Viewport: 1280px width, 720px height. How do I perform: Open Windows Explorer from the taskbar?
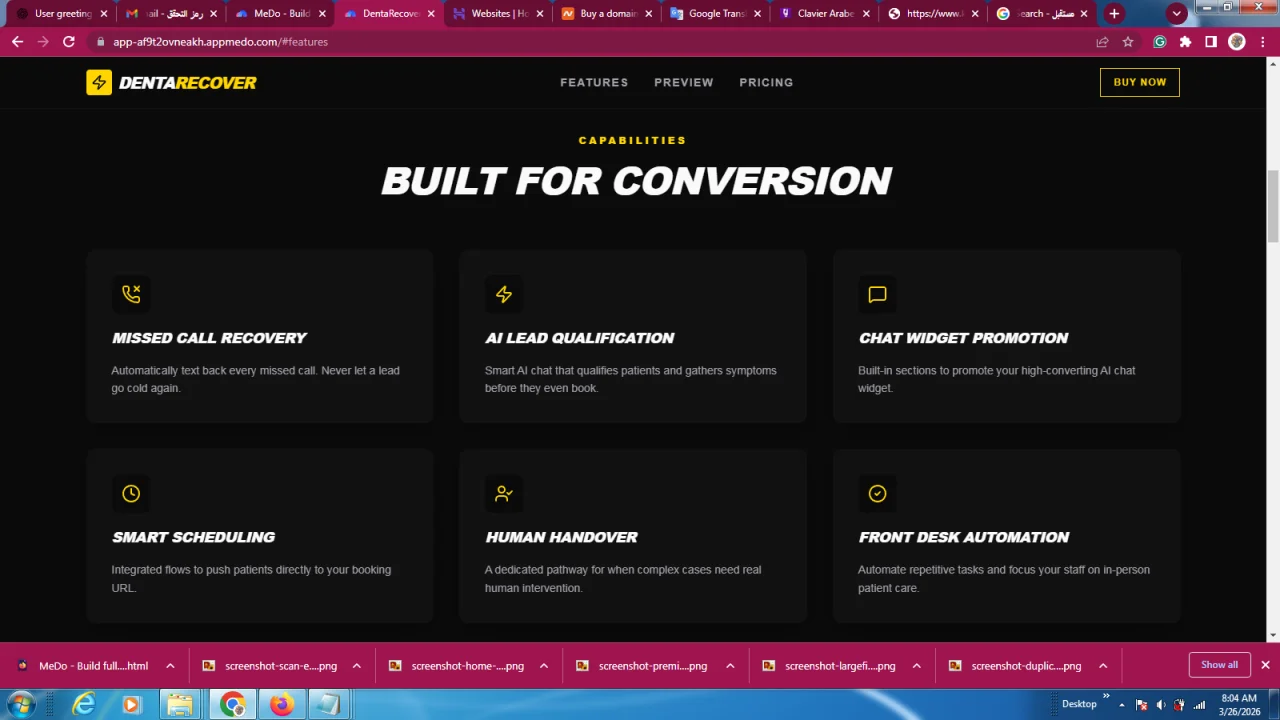(180, 705)
